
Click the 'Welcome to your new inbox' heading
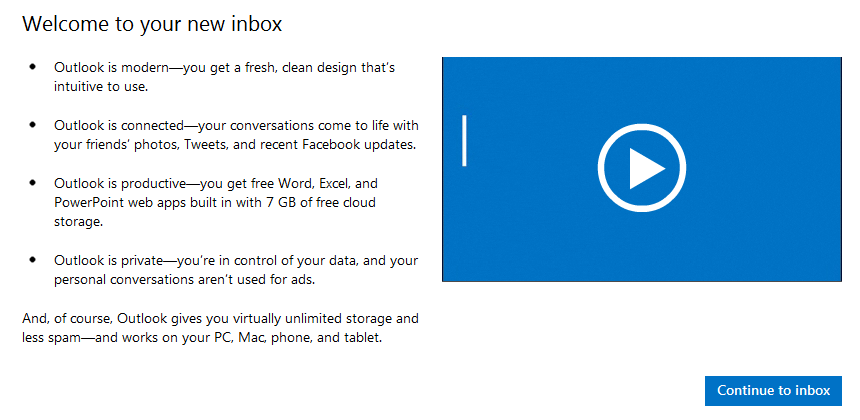click(x=151, y=22)
